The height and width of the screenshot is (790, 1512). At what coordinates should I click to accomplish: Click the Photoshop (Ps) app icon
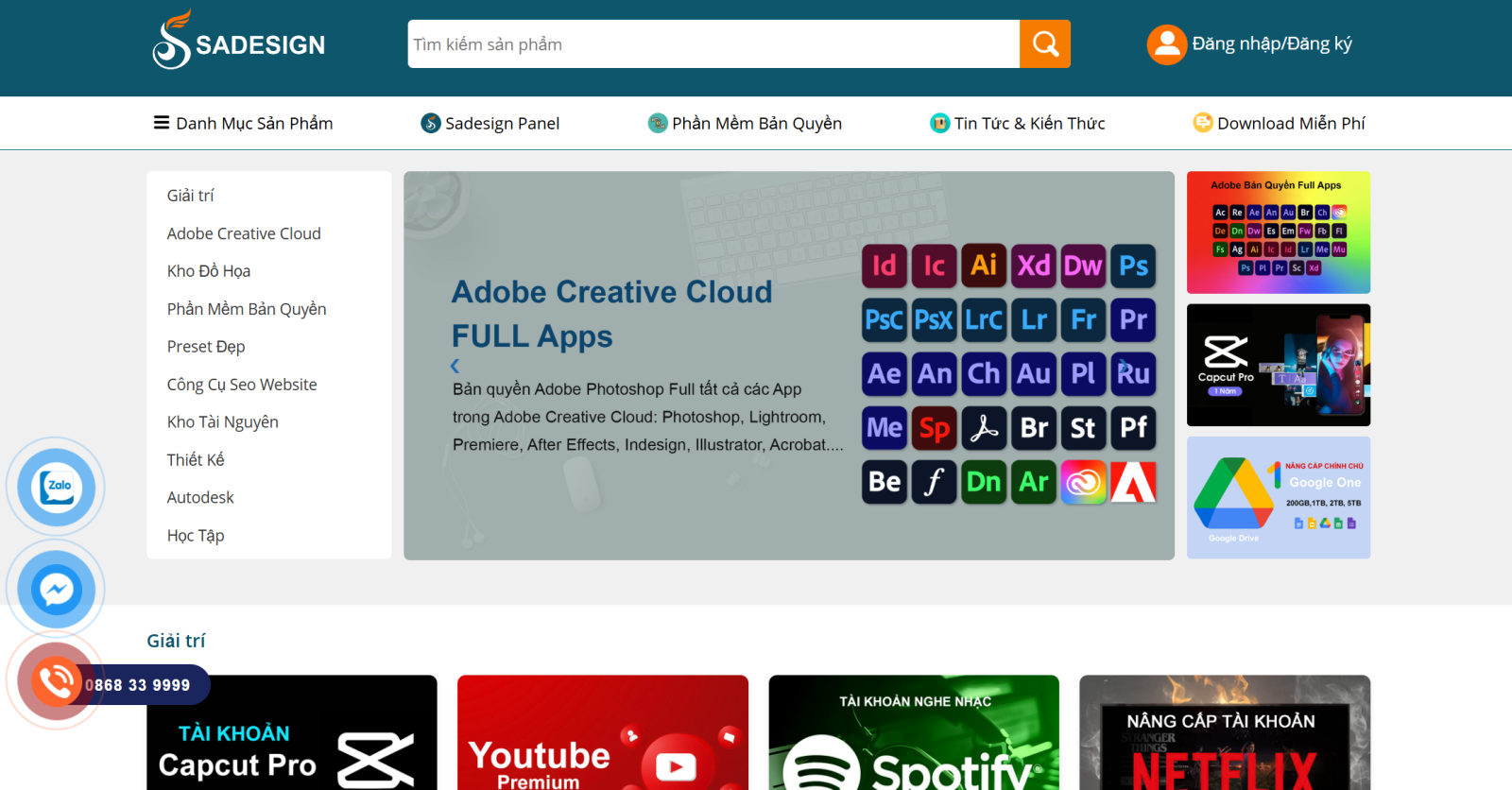pyautogui.click(x=1133, y=266)
